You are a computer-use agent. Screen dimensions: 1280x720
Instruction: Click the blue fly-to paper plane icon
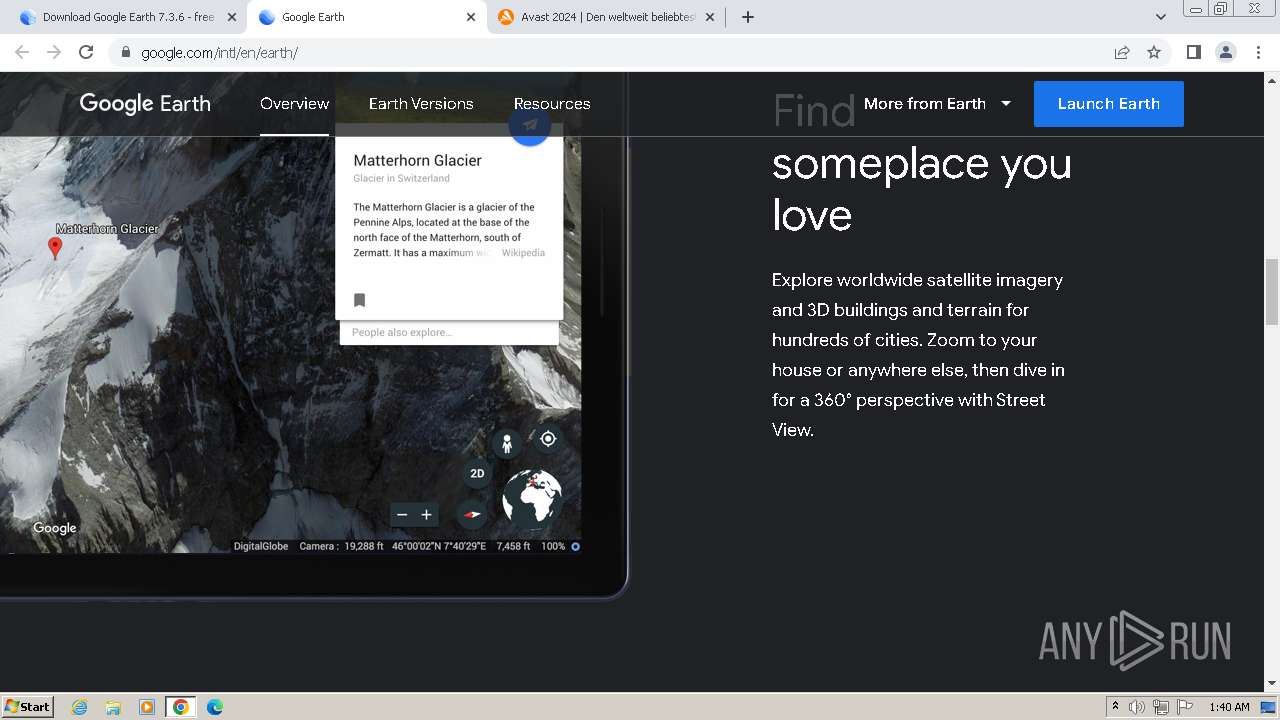530,126
